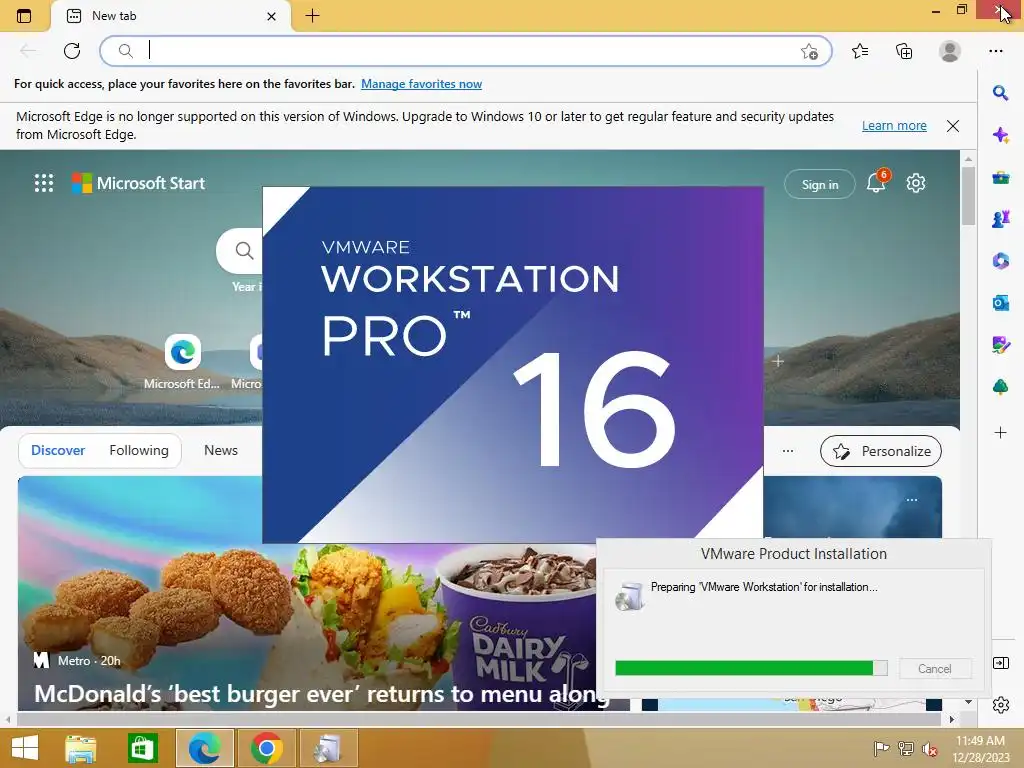Open the McDonald's best burger article

pyautogui.click(x=321, y=694)
